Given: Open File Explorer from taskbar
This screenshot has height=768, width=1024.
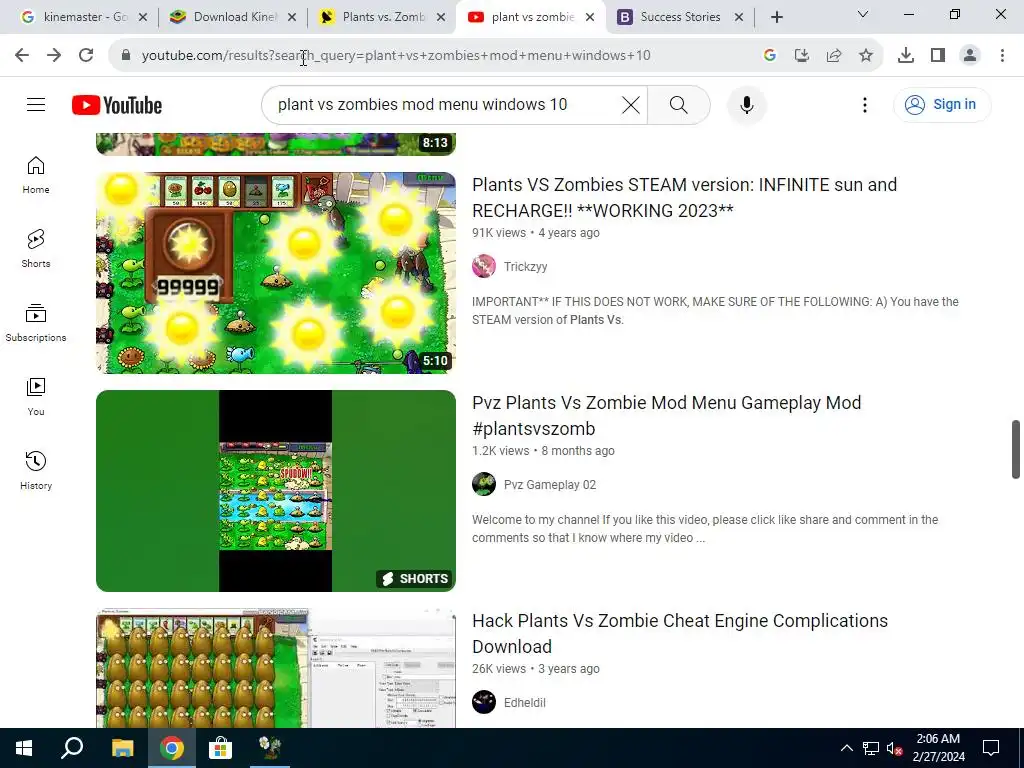Looking at the screenshot, I should point(122,748).
